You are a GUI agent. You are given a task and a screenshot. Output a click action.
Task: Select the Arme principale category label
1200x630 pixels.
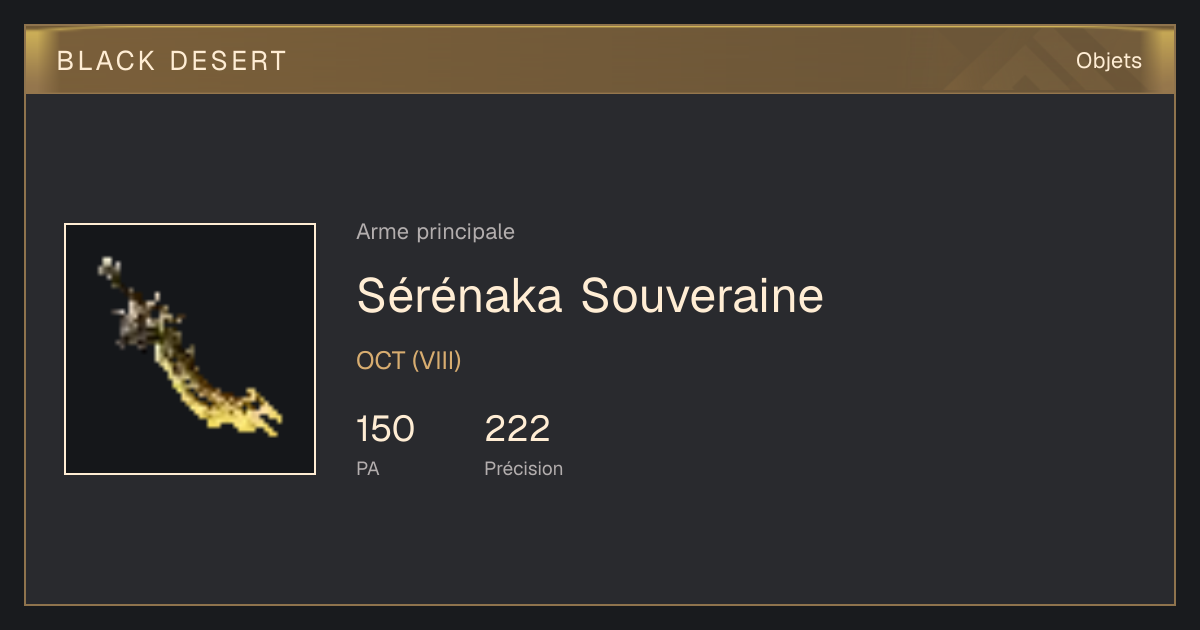click(436, 232)
